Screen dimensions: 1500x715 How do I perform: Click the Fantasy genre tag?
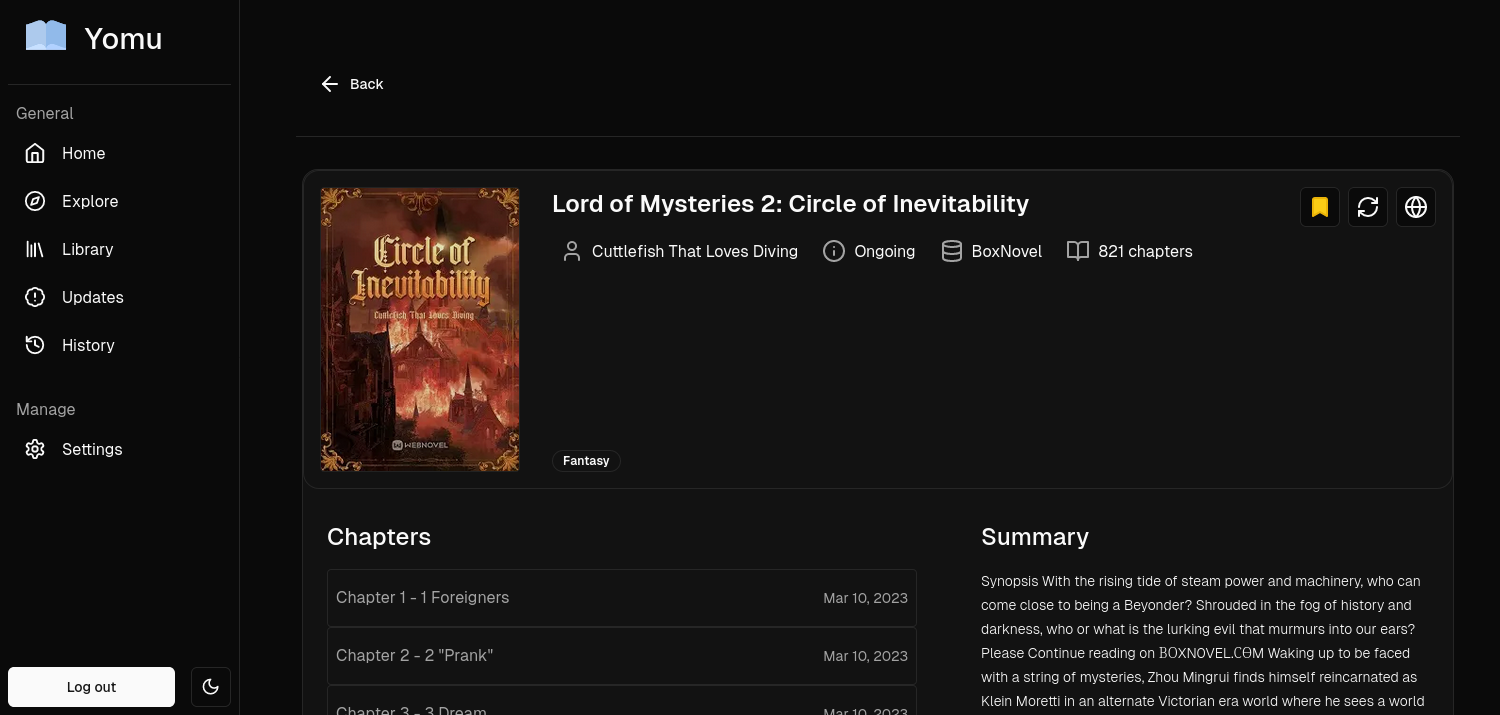(x=586, y=461)
